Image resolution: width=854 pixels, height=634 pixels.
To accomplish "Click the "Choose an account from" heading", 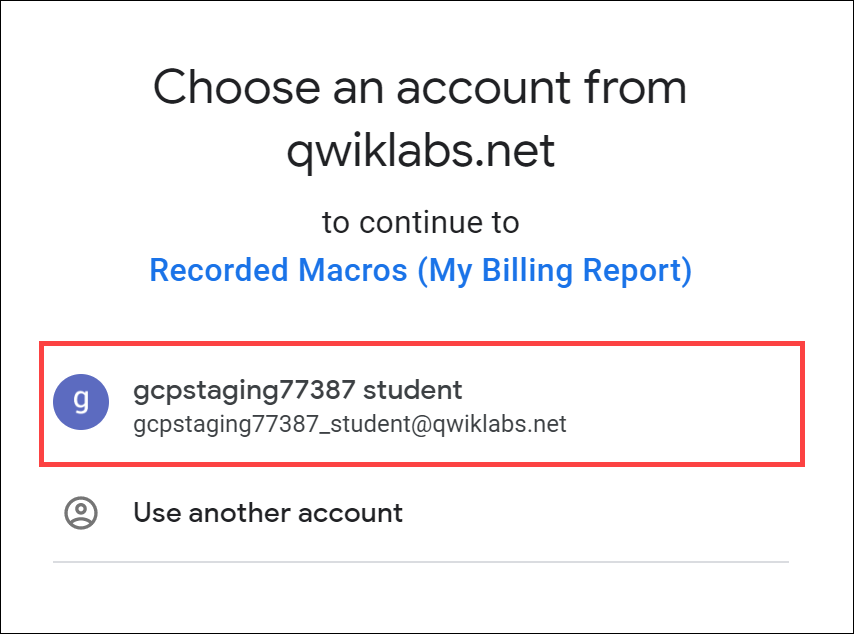I will click(420, 87).
